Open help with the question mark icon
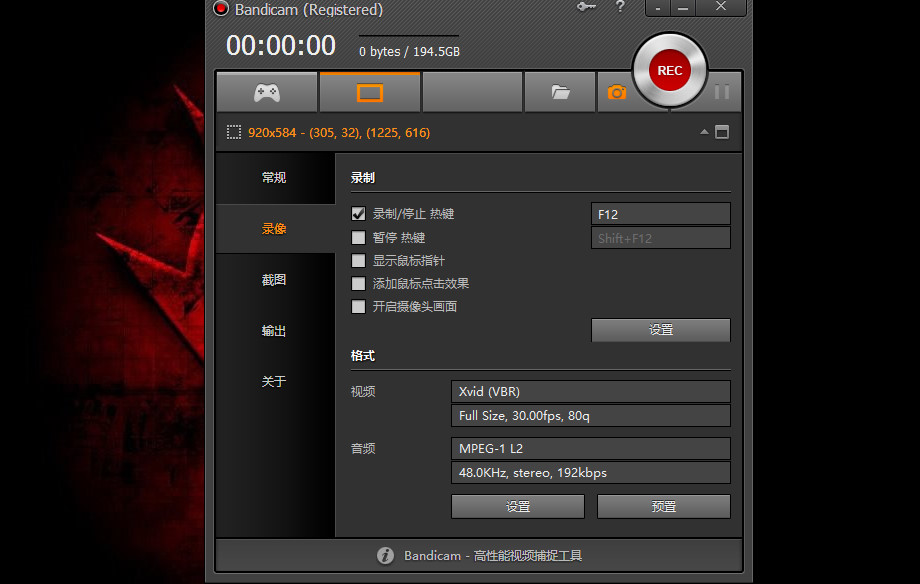 [x=620, y=8]
